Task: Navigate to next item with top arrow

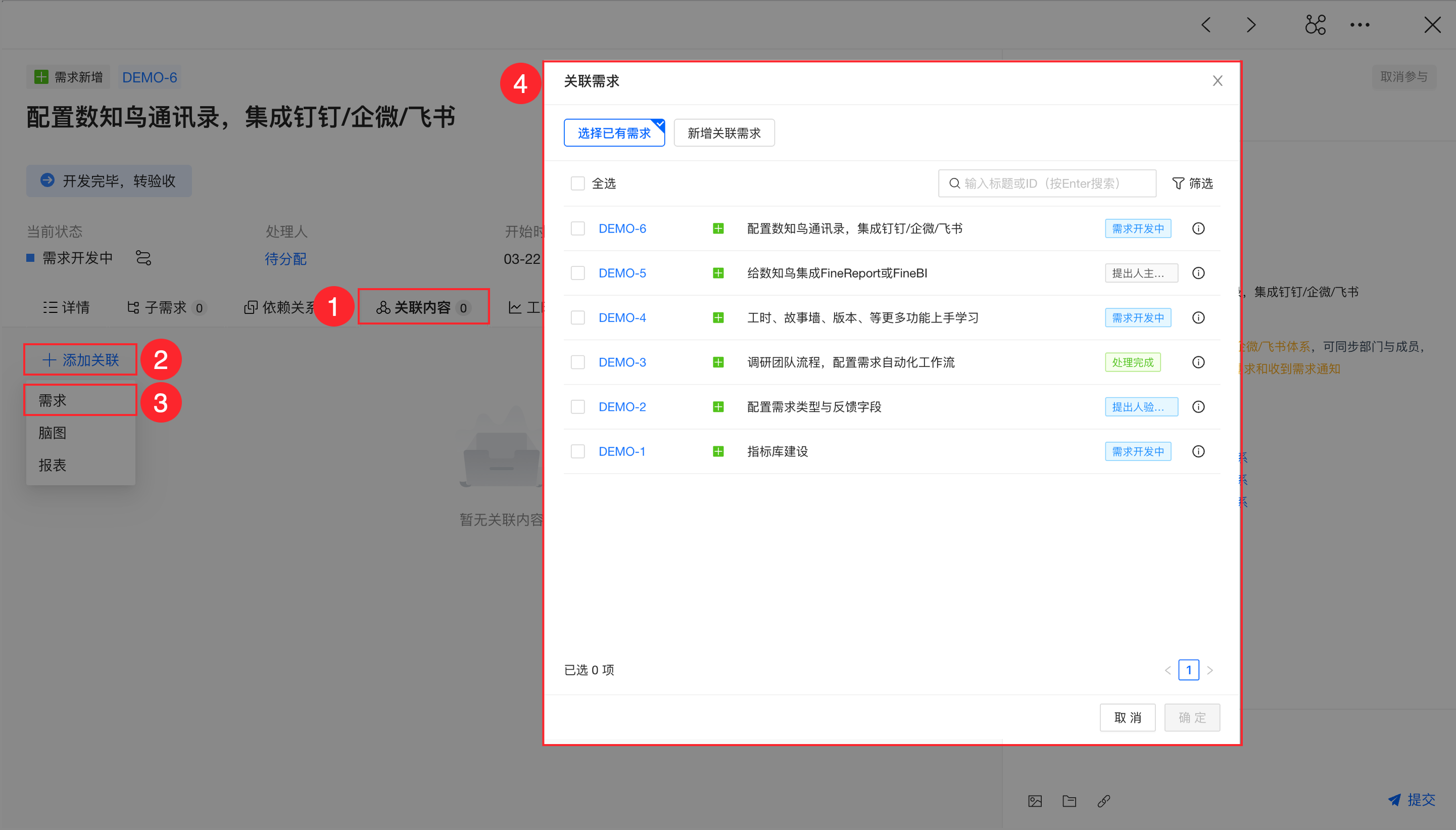Action: pyautogui.click(x=1250, y=24)
